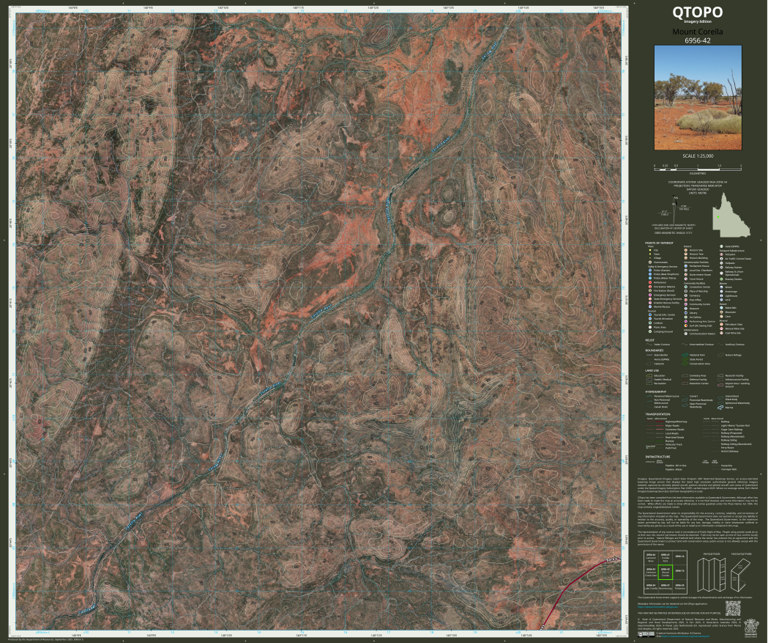Click the yellow City symbol in legend

pyautogui.click(x=650, y=250)
